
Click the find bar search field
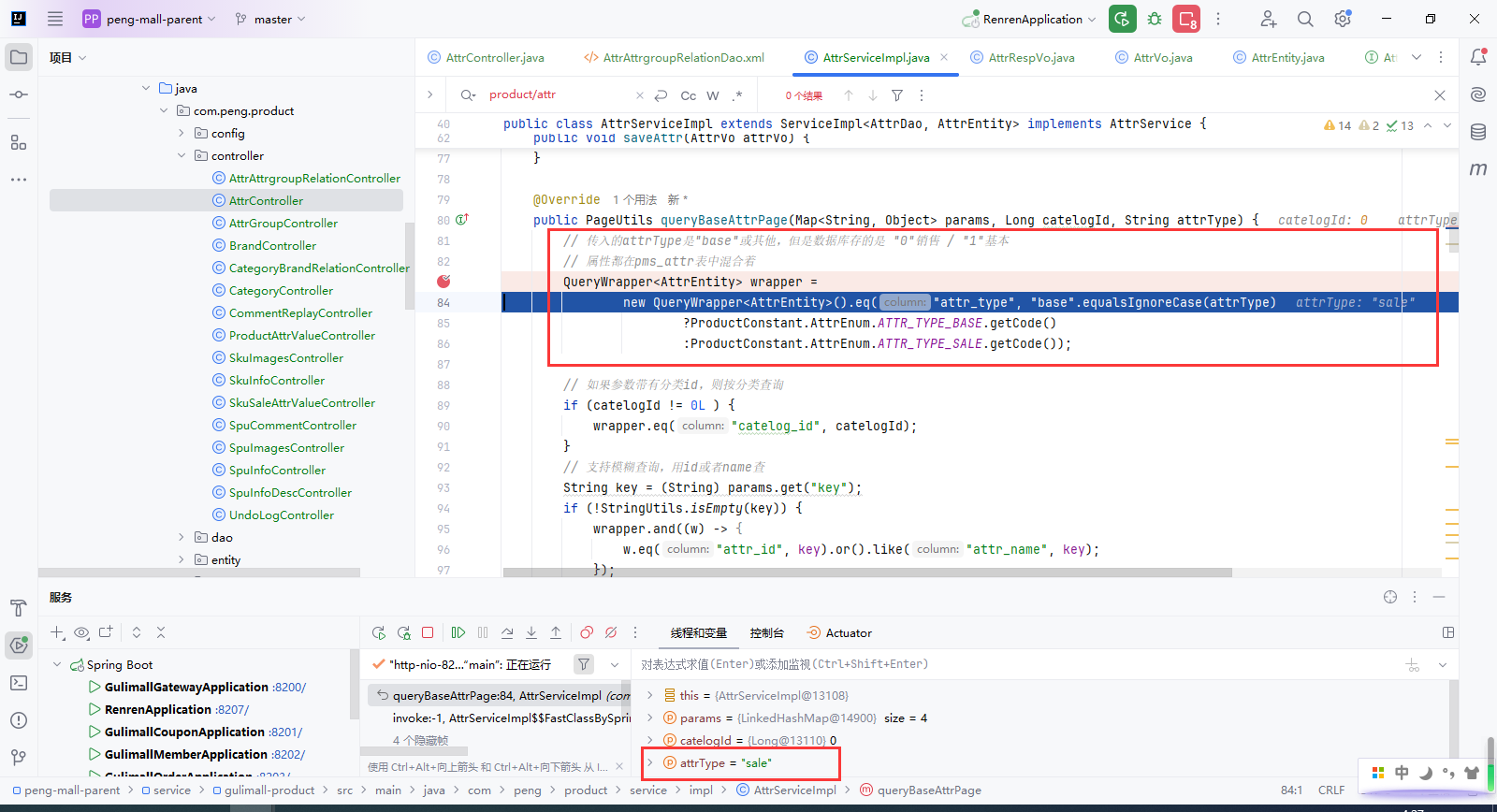tap(558, 95)
